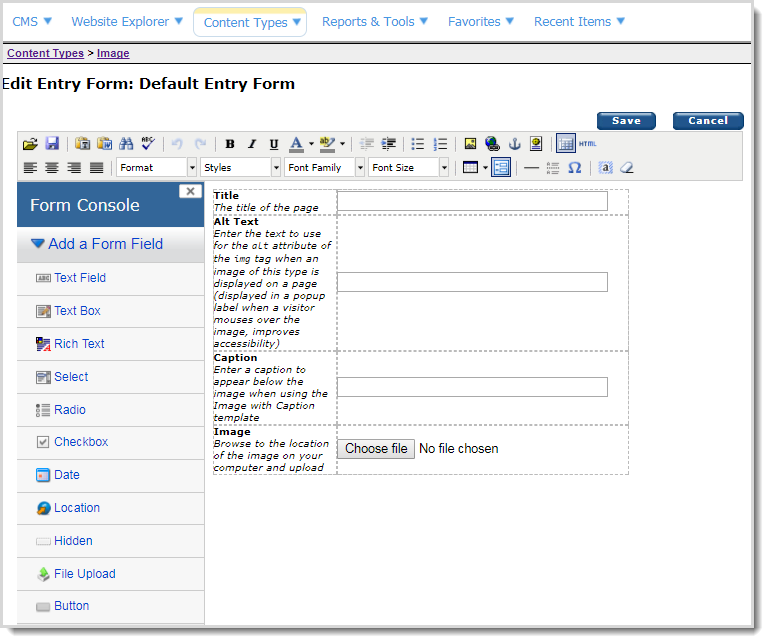Click the open folder icon in toolbar
Screen dimensions: 769x643
coord(30,144)
